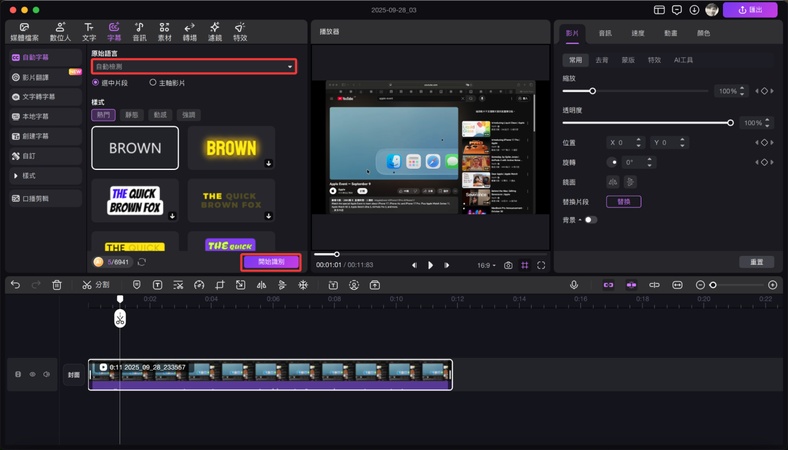Enter fullscreen preview in the player
The image size is (788, 450).
point(541,265)
